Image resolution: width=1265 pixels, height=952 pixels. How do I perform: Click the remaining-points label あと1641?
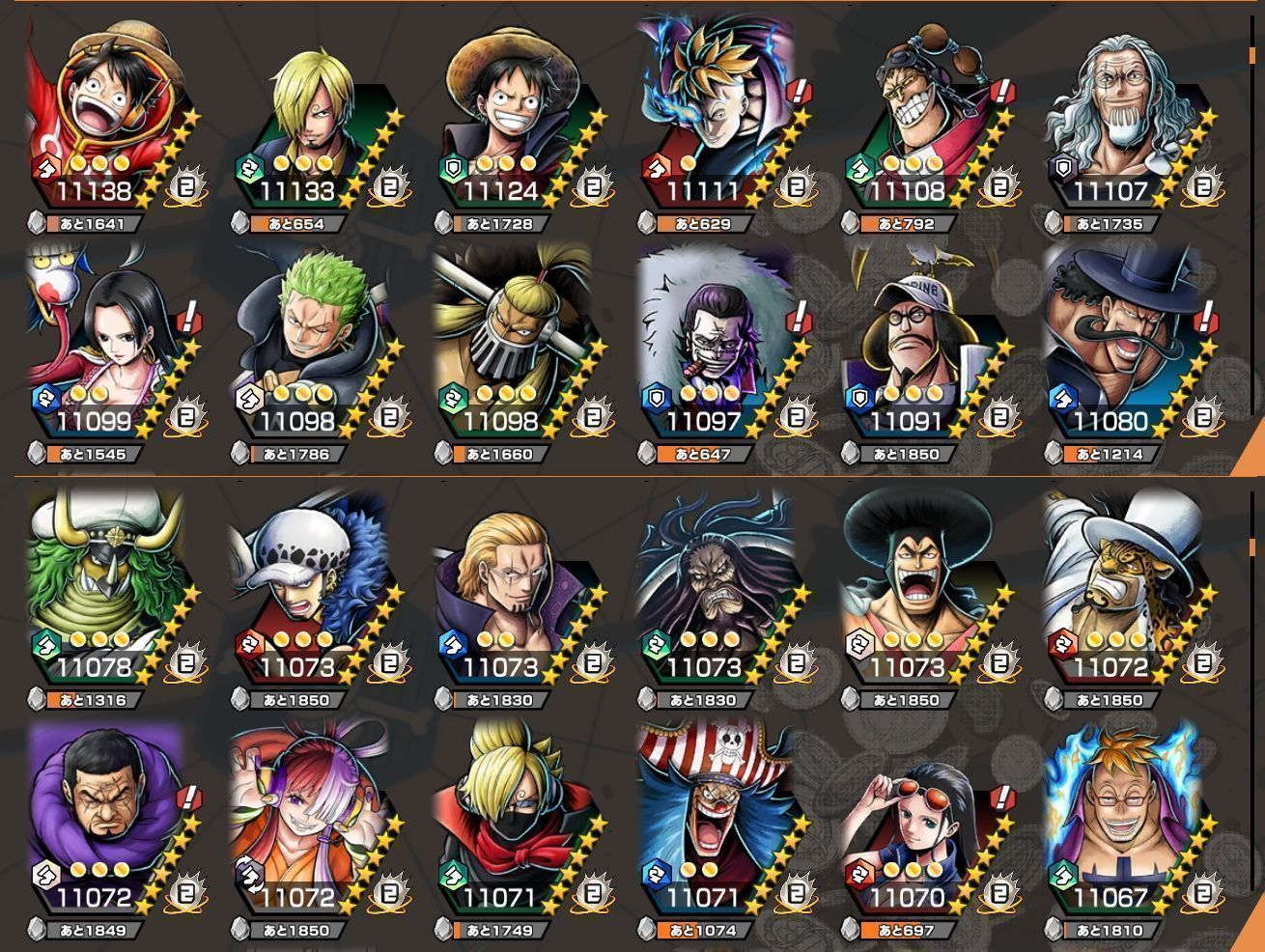[x=92, y=223]
